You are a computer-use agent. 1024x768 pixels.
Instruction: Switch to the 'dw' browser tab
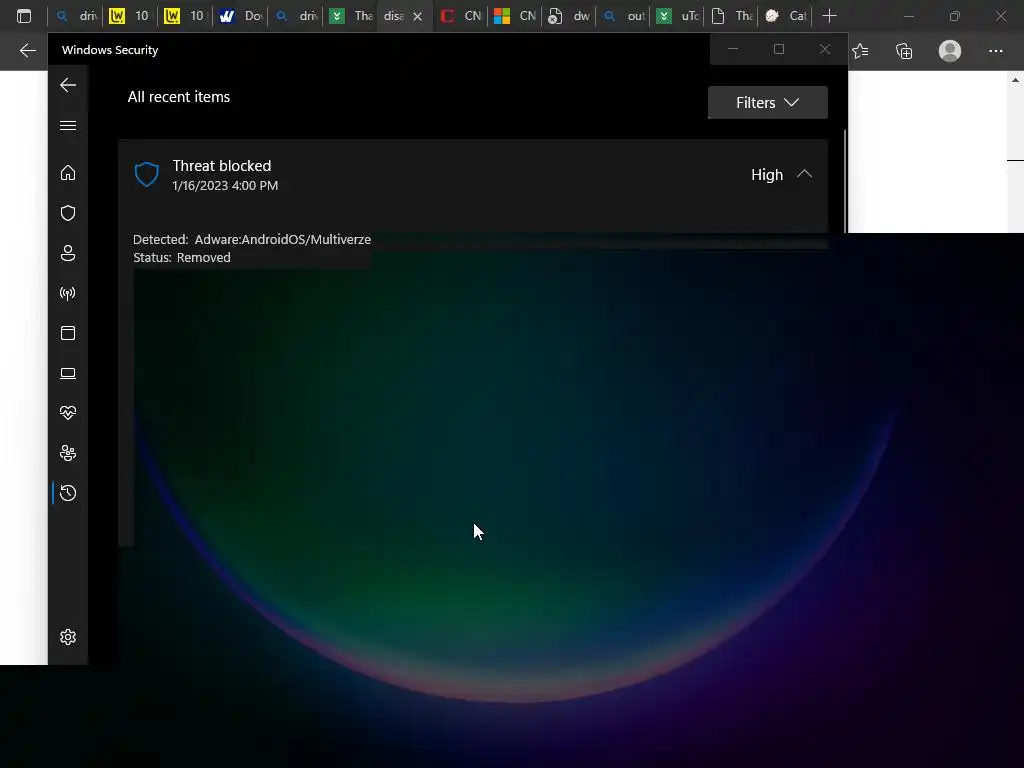pyautogui.click(x=568, y=16)
